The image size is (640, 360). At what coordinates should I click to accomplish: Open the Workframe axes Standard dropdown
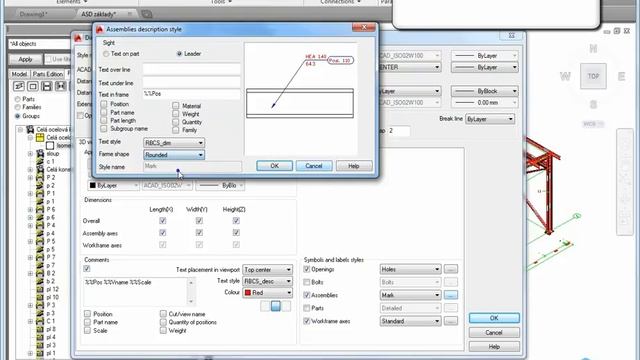click(x=410, y=321)
